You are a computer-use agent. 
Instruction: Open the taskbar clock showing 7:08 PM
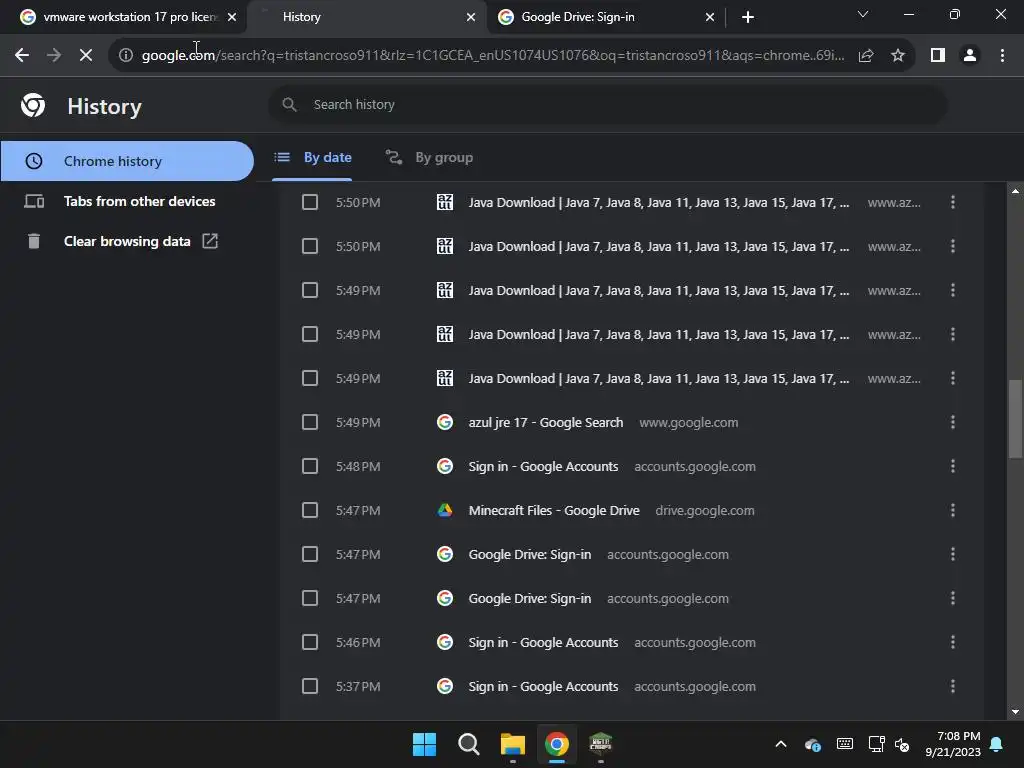(953, 744)
